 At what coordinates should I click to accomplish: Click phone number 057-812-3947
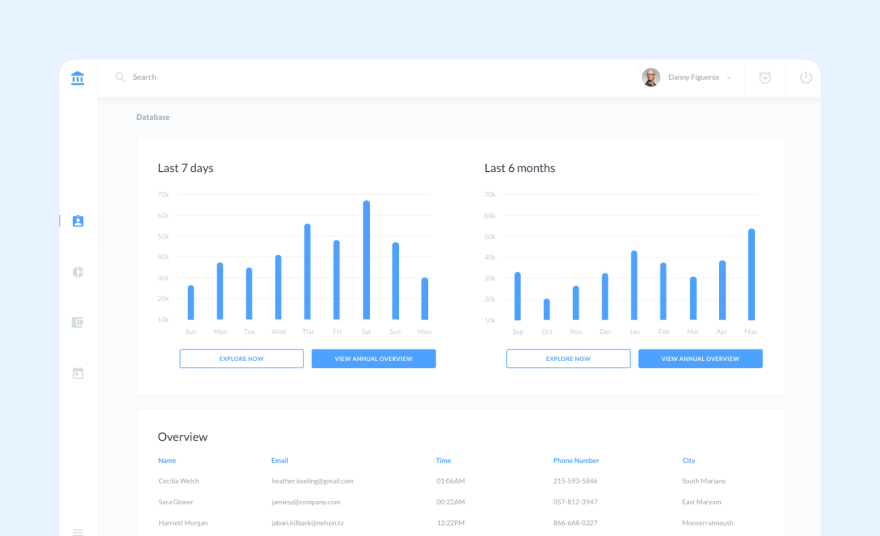[x=575, y=502]
